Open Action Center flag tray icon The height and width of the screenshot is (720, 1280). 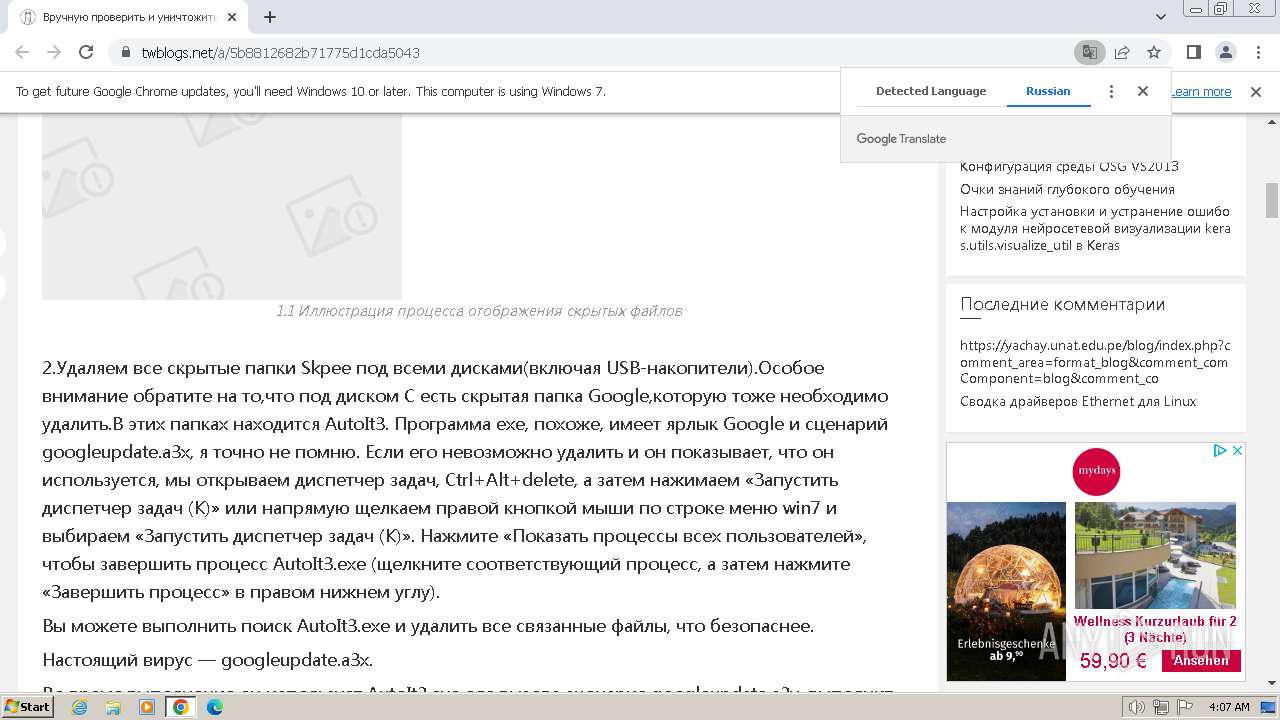[1185, 707]
